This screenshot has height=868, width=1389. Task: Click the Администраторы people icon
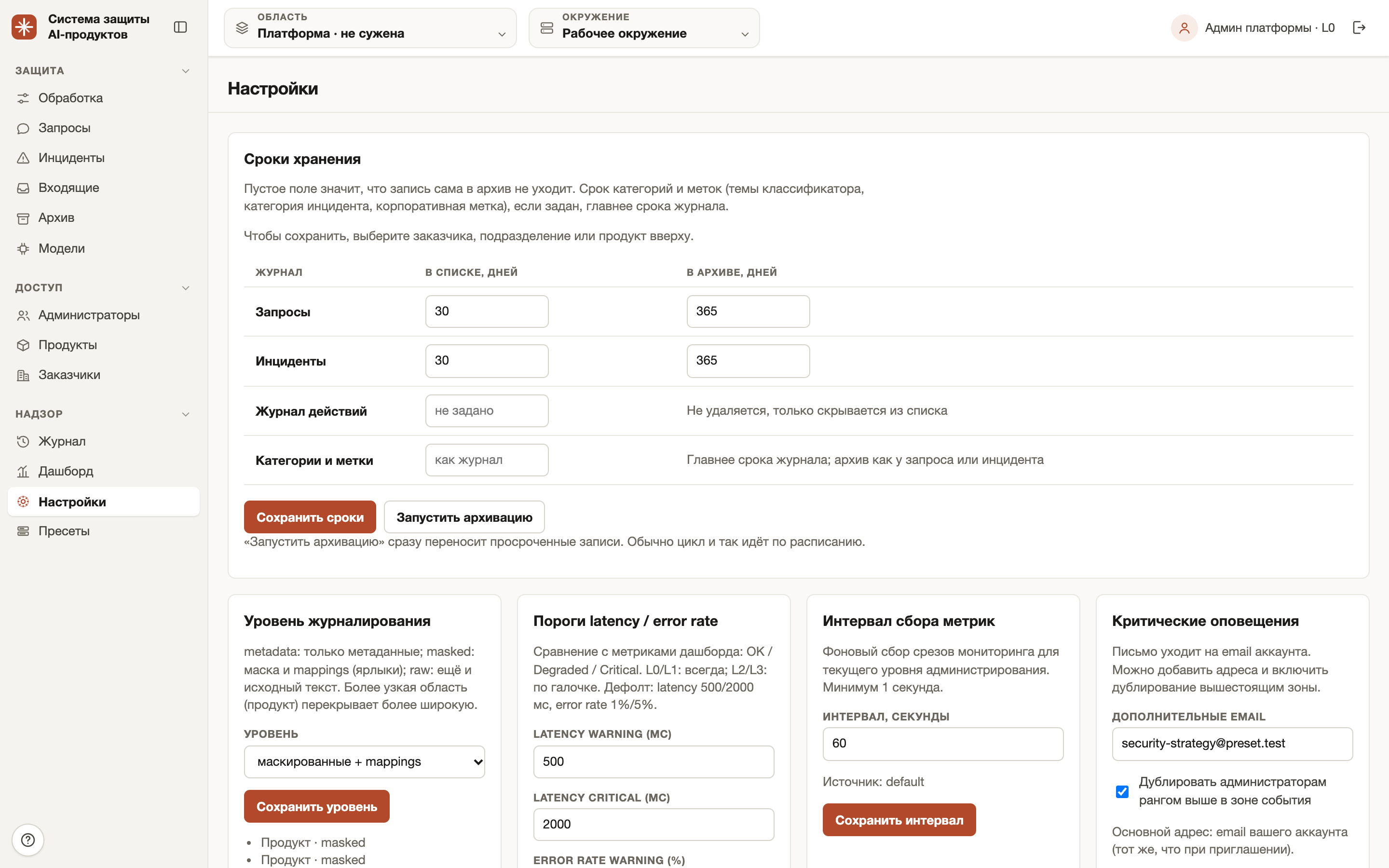pyautogui.click(x=23, y=315)
